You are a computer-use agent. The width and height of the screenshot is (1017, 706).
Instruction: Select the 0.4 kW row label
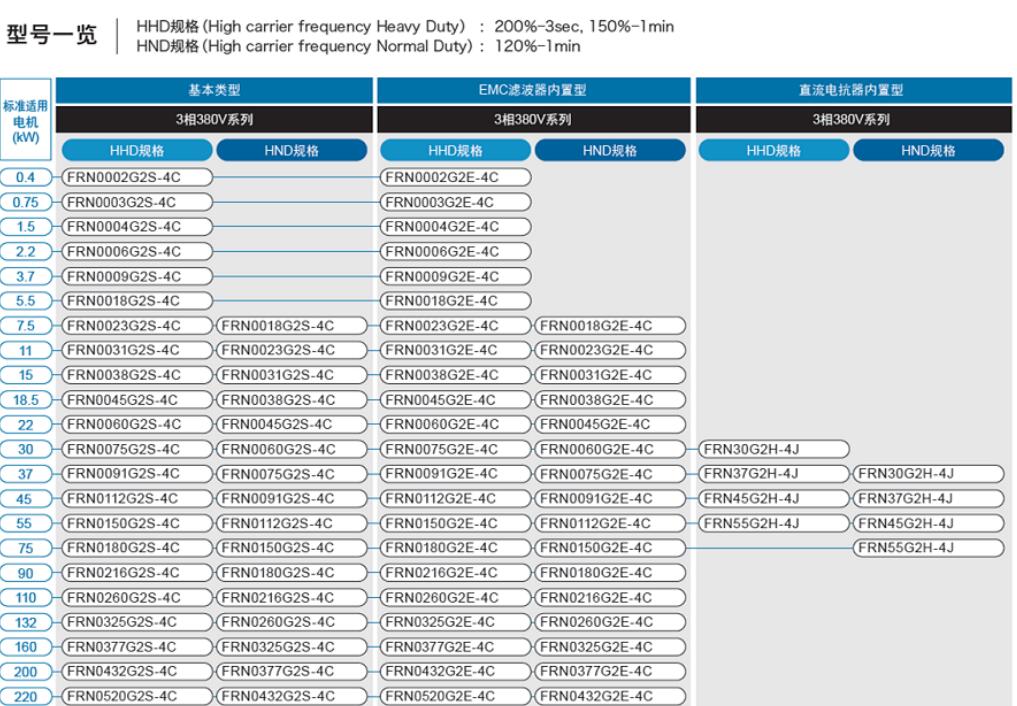(x=25, y=177)
